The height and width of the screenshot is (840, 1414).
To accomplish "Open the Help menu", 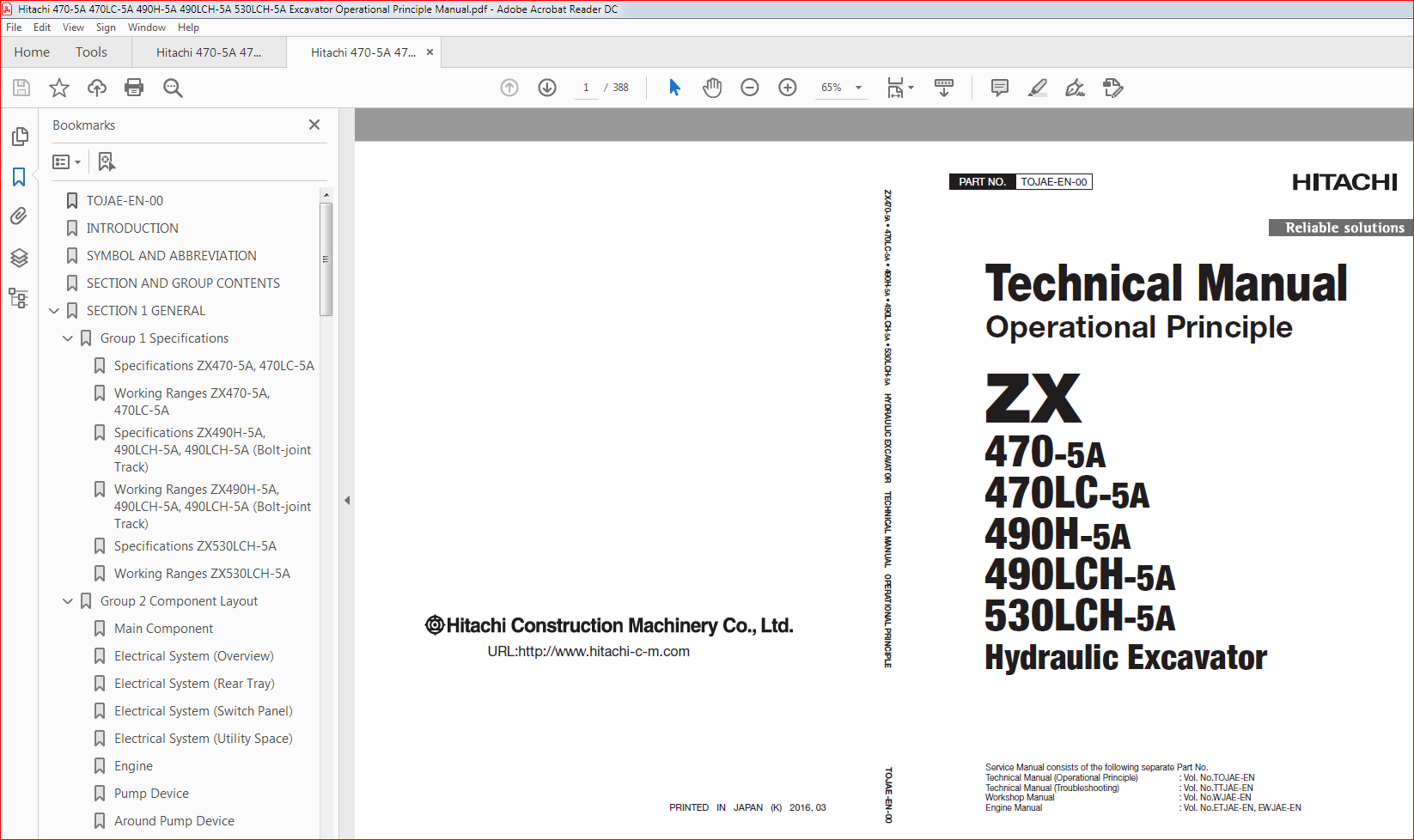I will pos(188,27).
